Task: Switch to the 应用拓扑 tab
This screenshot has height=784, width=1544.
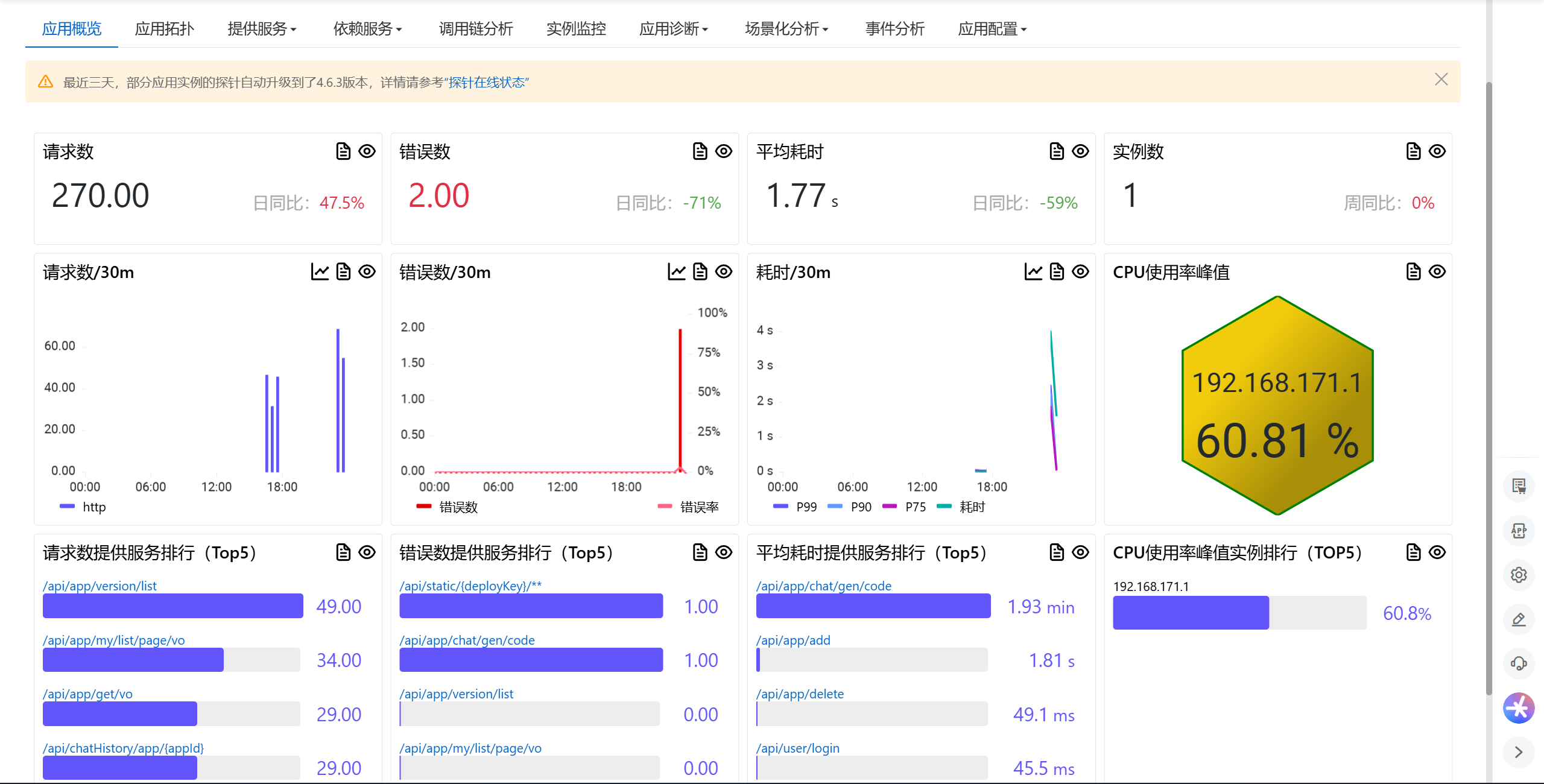Action: tap(164, 29)
